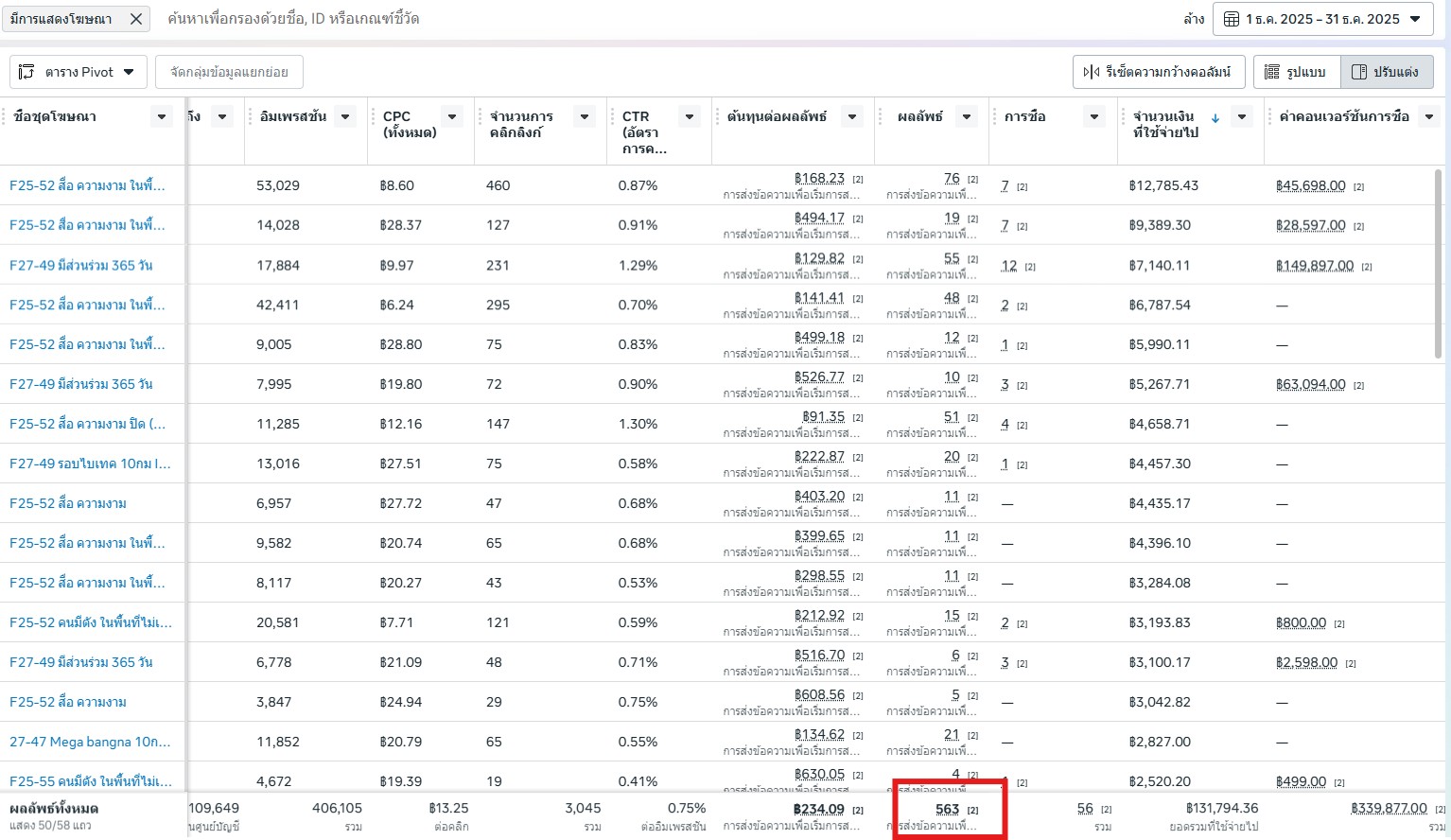The height and width of the screenshot is (840, 1451).
Task: Open the date range dropdown arrow
Action: click(1415, 19)
